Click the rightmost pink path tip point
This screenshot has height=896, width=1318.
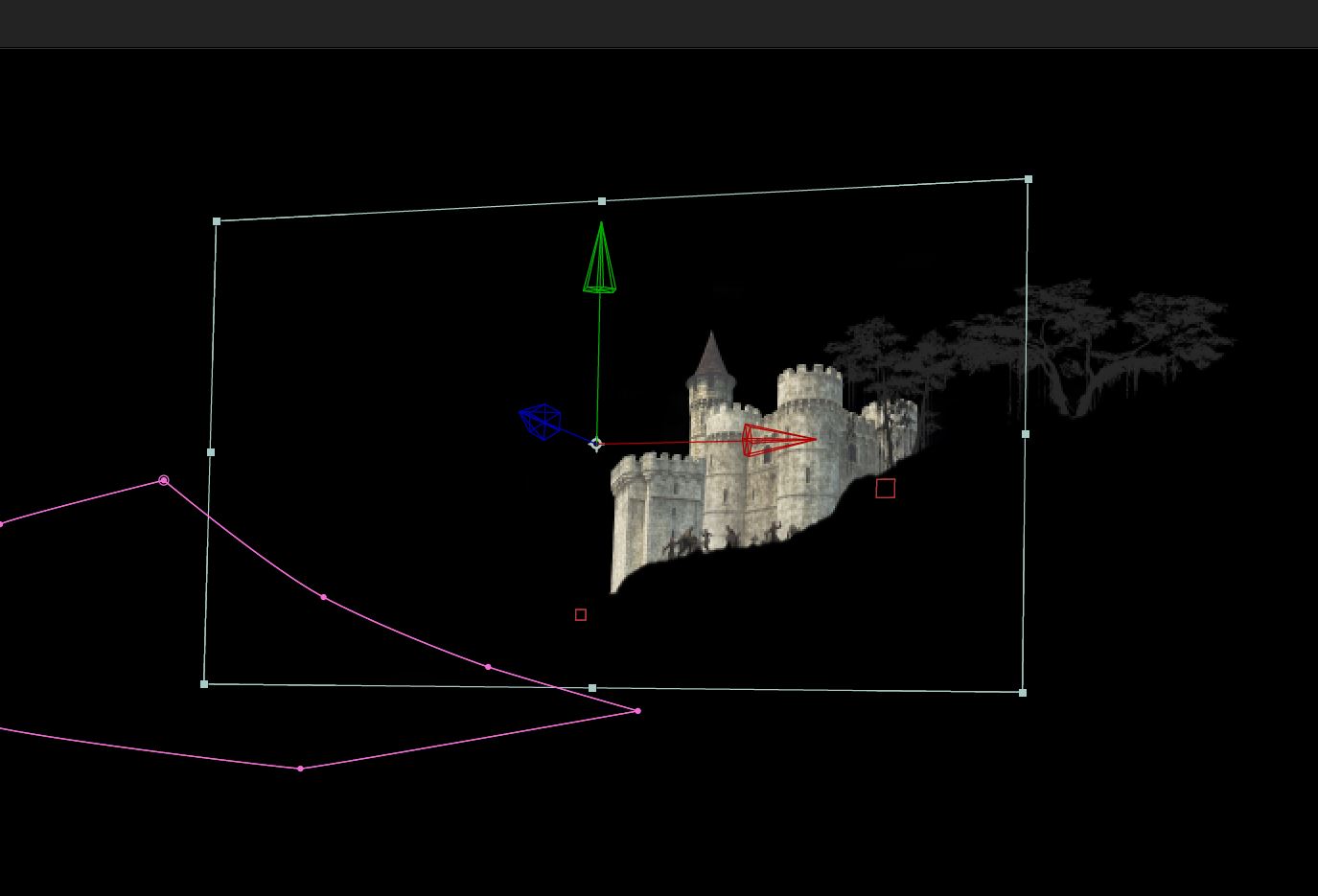tap(637, 711)
